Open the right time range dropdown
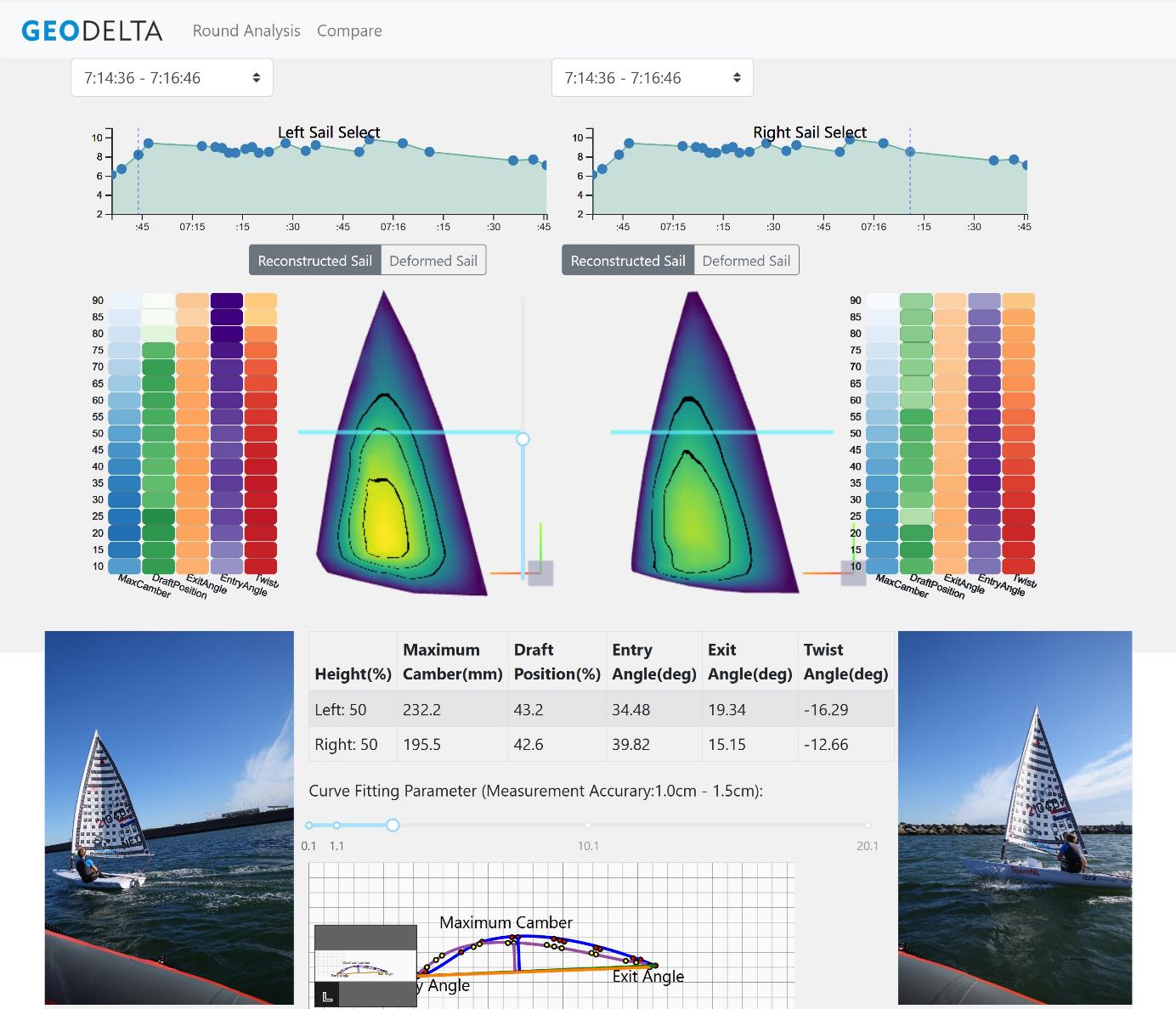The image size is (1176, 1009). pos(652,78)
